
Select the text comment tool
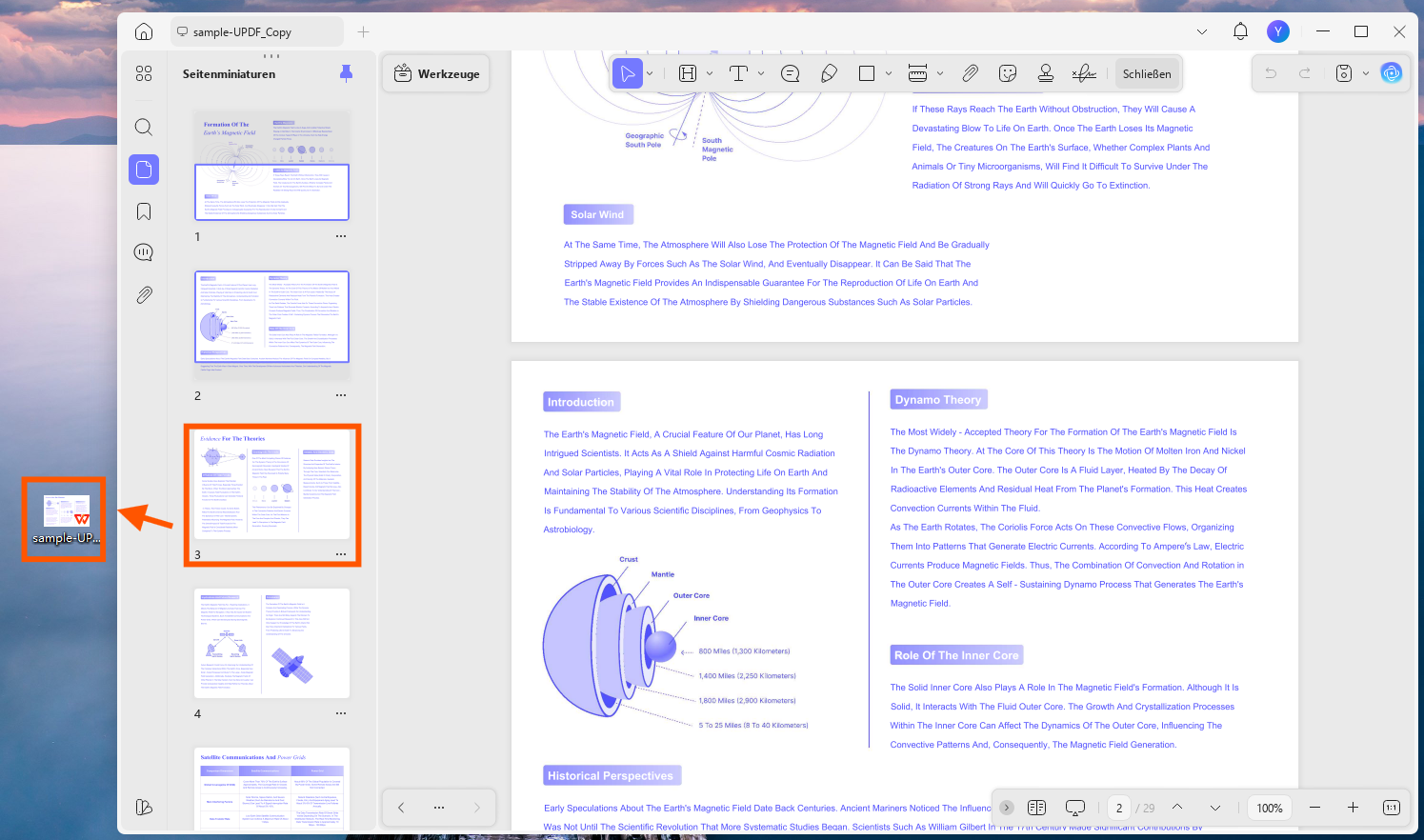click(x=738, y=73)
